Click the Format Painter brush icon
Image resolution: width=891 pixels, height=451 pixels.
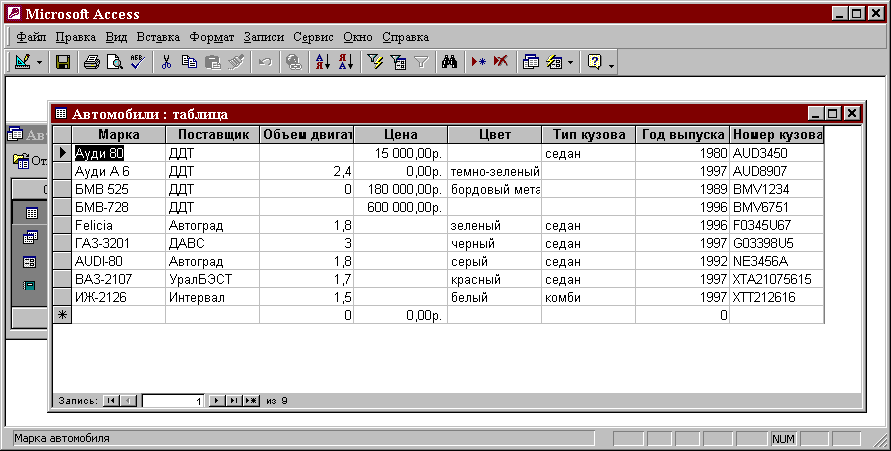point(236,61)
